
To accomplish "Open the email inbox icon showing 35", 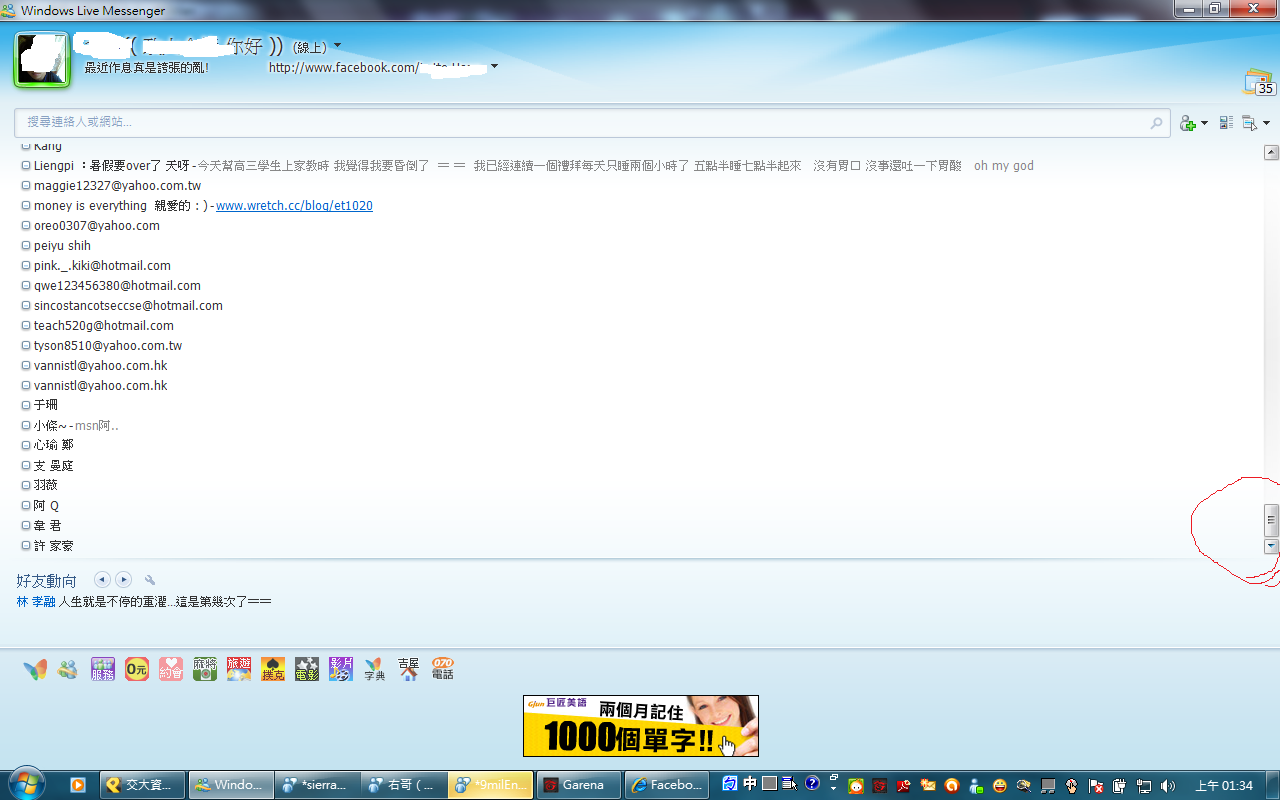I will (x=1258, y=82).
